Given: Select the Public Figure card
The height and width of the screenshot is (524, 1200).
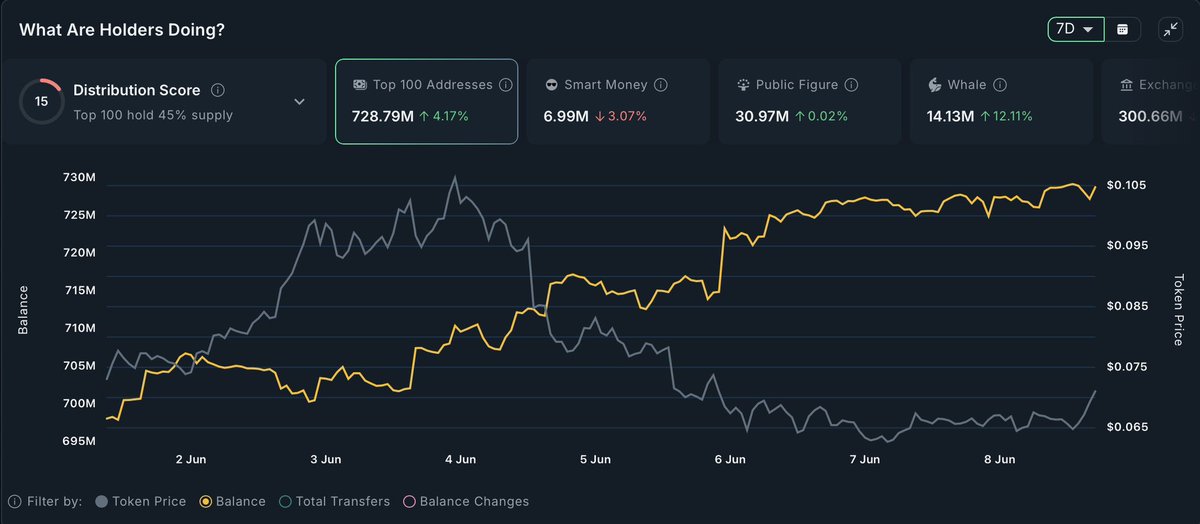Looking at the screenshot, I should coord(809,101).
